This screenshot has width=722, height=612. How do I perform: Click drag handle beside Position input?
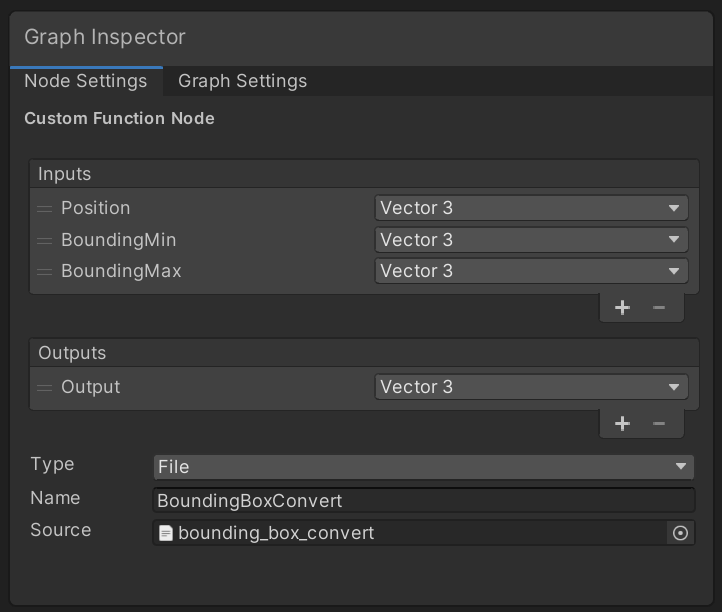point(44,209)
